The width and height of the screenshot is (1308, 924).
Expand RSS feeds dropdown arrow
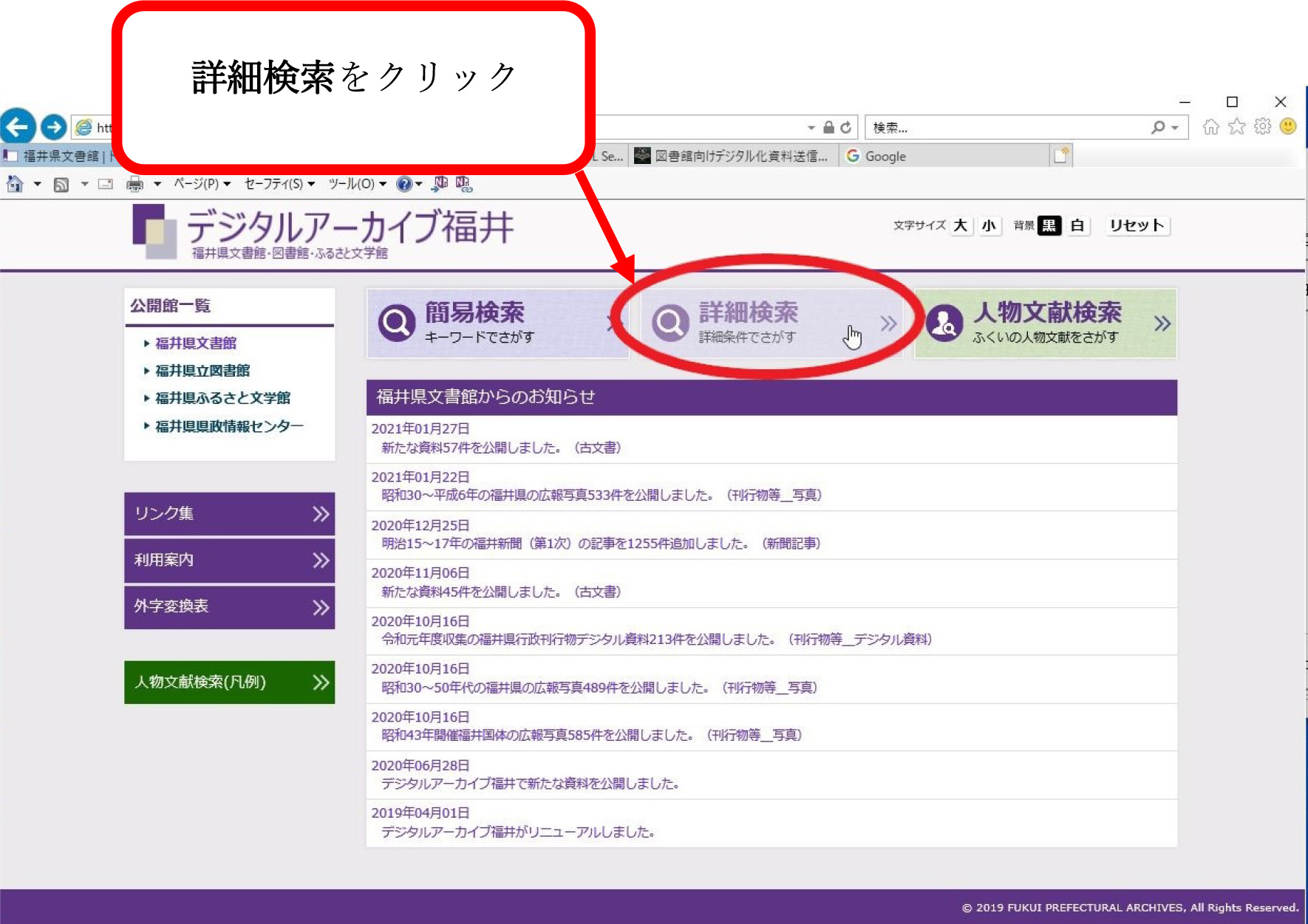[x=84, y=184]
